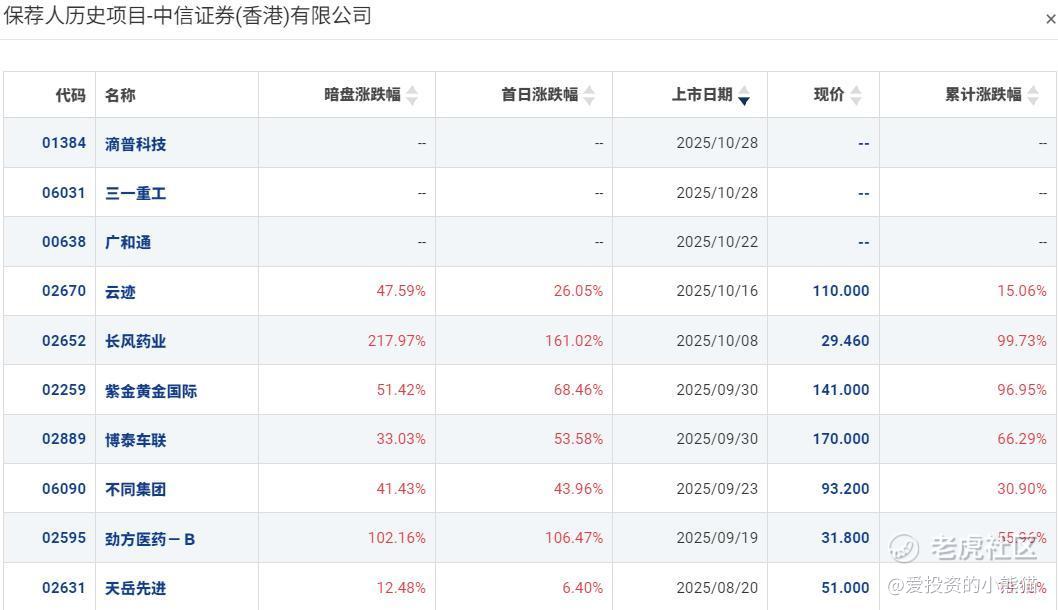1058x610 pixels.
Task: Click cumulative gain 30.90%
Action: (1022, 489)
